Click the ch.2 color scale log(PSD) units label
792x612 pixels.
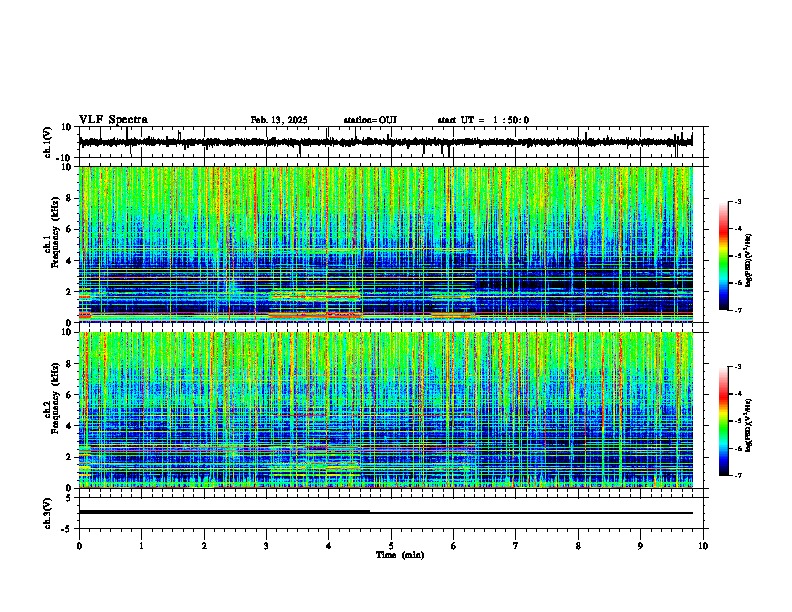coord(748,425)
